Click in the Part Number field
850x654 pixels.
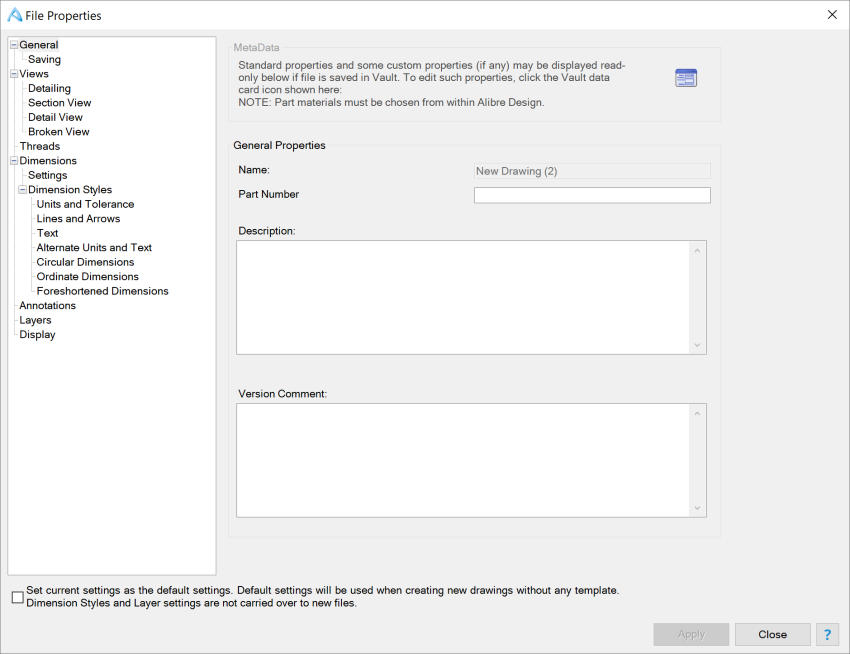[x=591, y=195]
